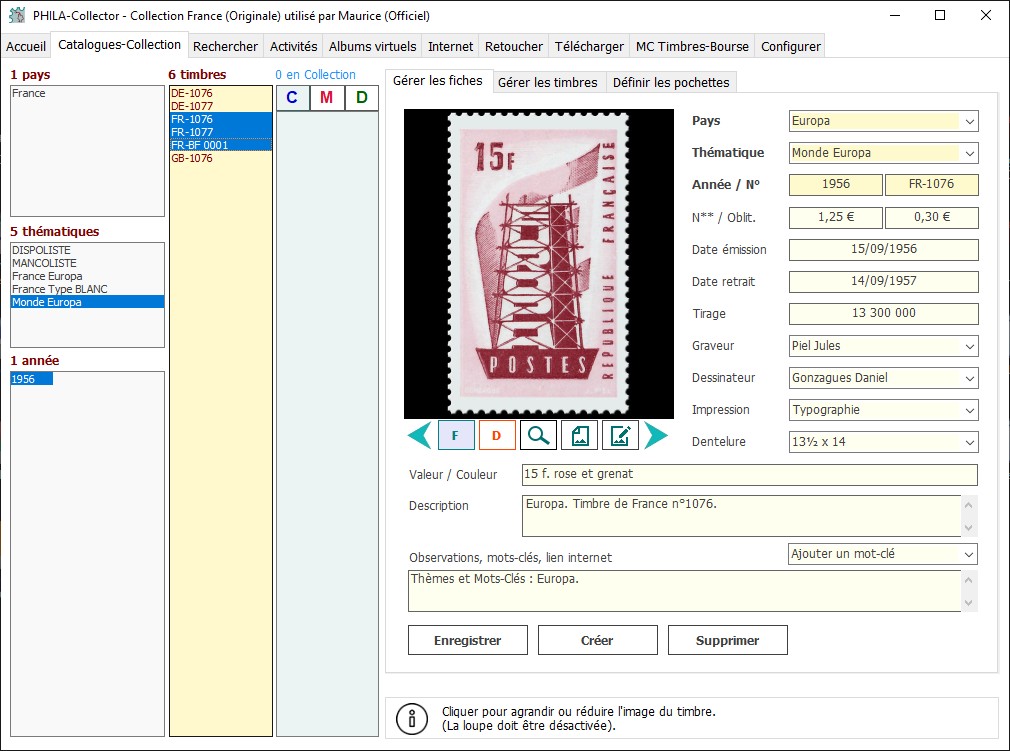Select France Type BLANC thématique
Image resolution: width=1010 pixels, height=751 pixels.
click(87, 289)
